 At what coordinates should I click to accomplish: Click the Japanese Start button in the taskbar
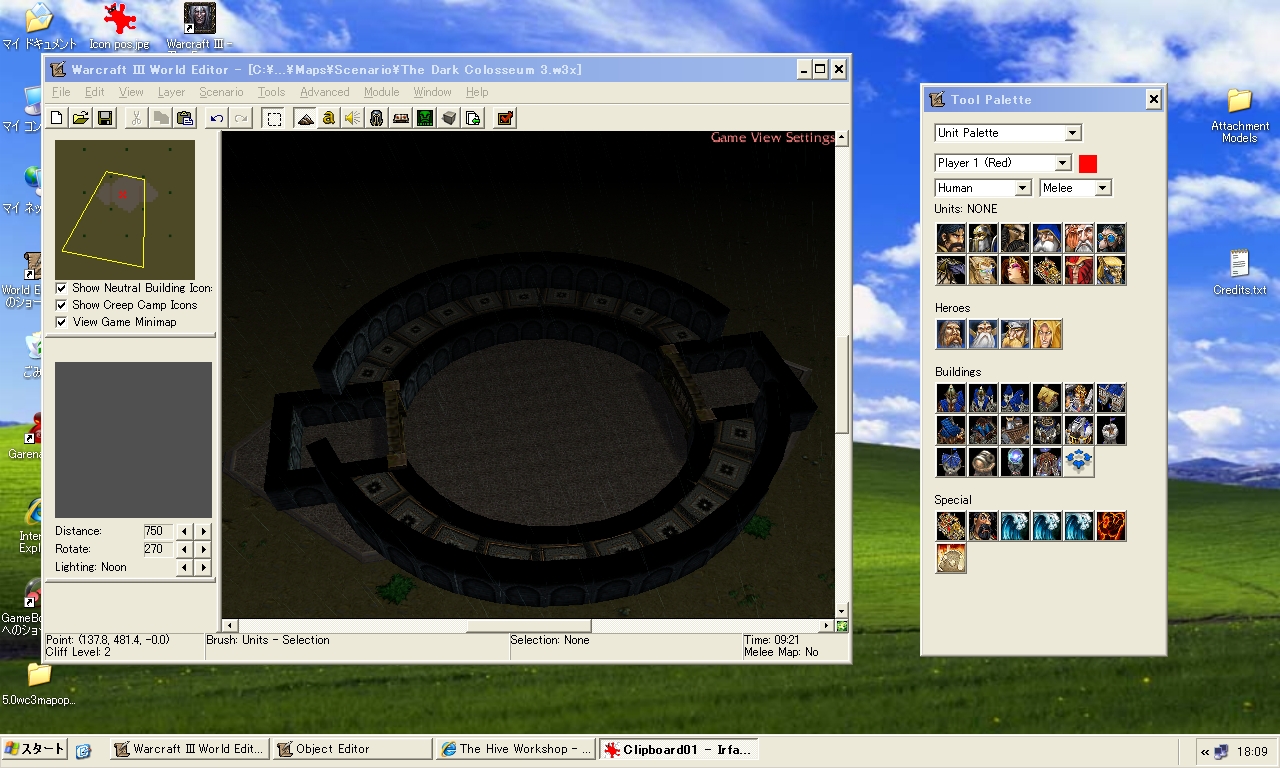(x=35, y=749)
